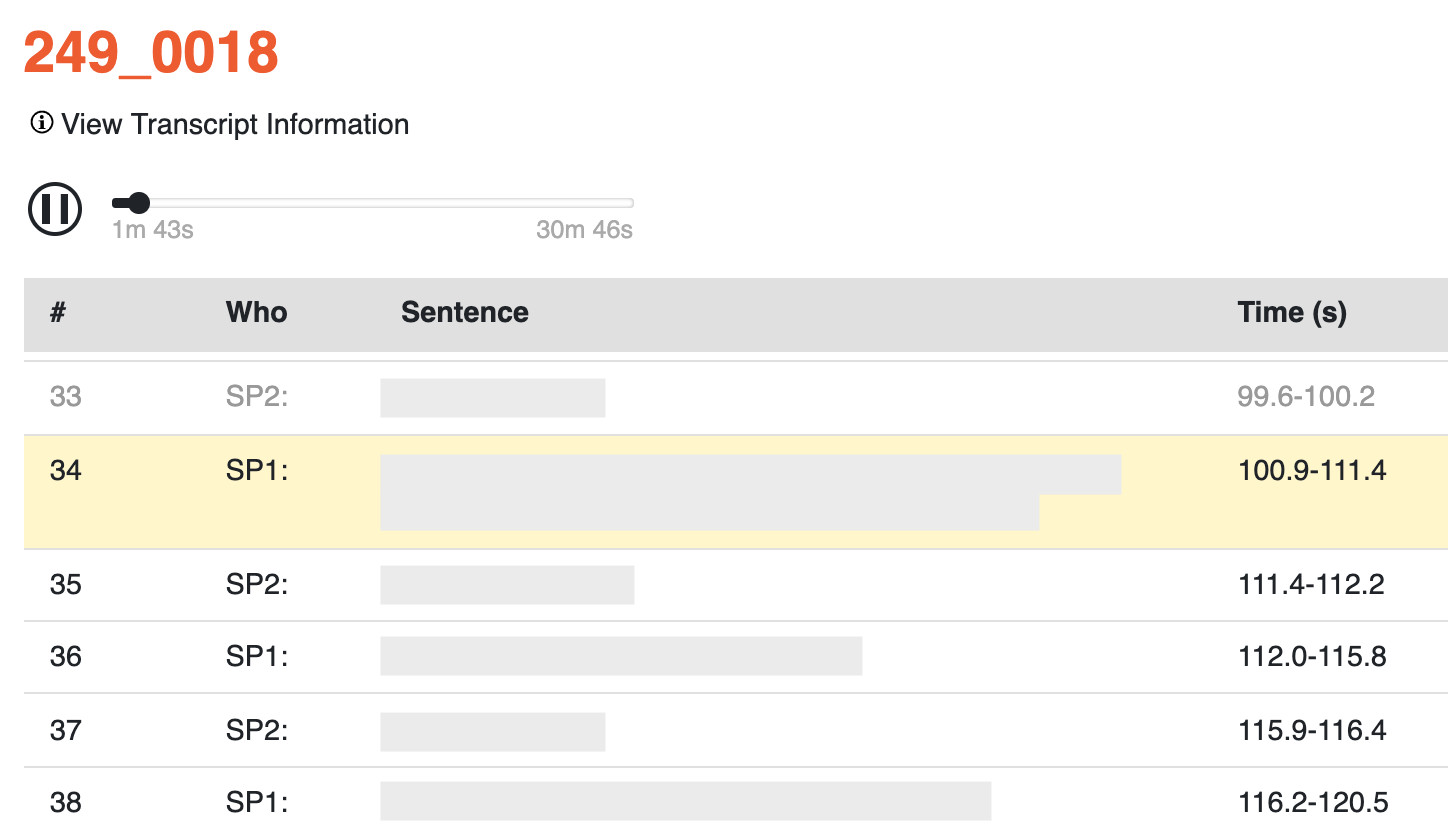This screenshot has width=1448, height=834.
Task: Click the 30m 46s total duration label
Action: [585, 230]
